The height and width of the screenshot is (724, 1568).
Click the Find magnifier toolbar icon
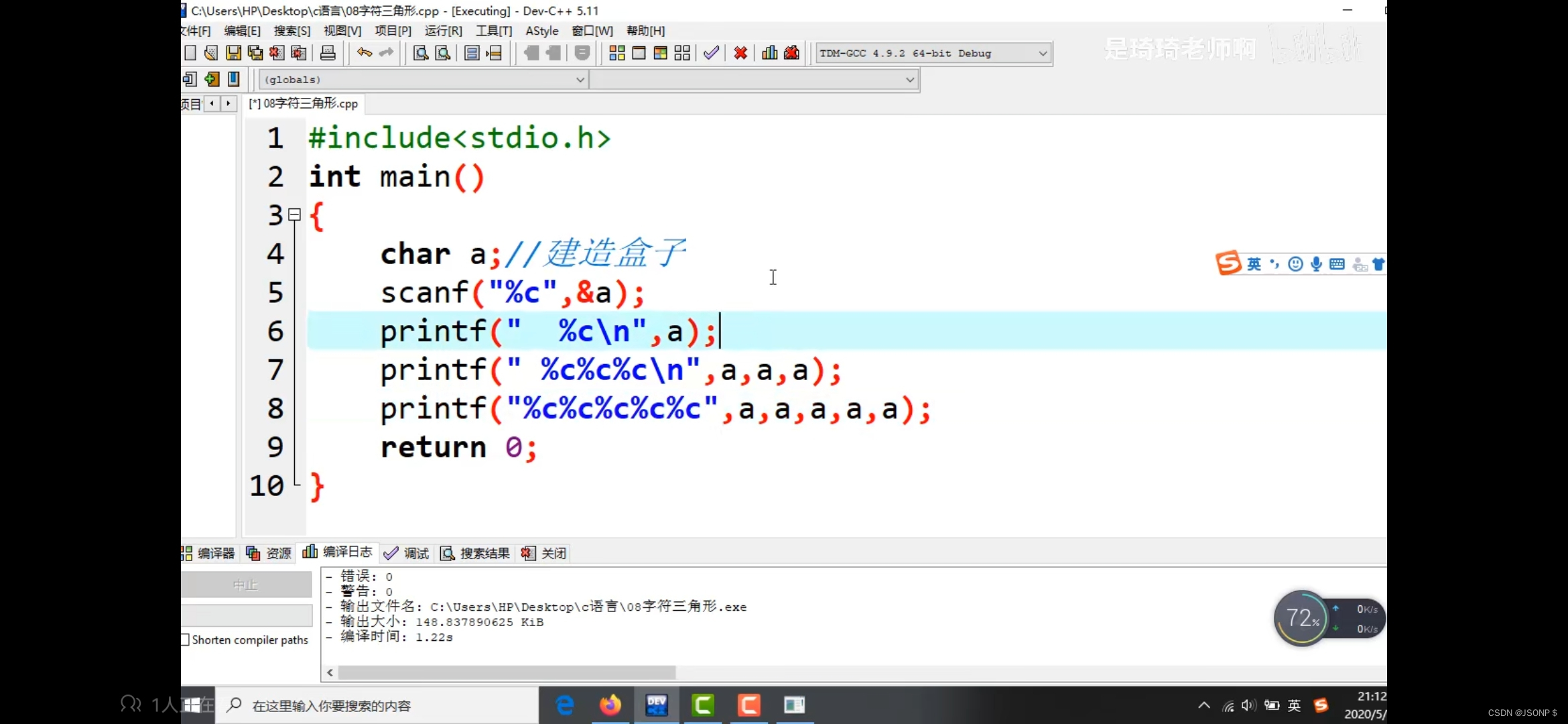click(420, 53)
